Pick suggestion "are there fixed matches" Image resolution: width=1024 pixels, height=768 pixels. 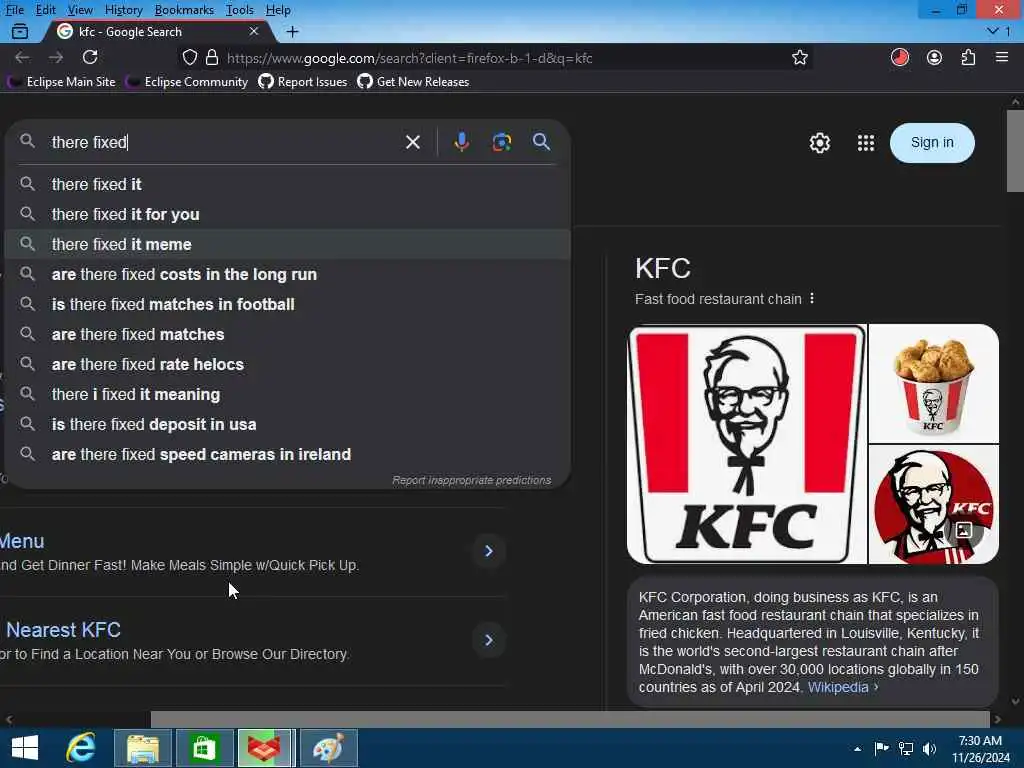[x=287, y=334]
